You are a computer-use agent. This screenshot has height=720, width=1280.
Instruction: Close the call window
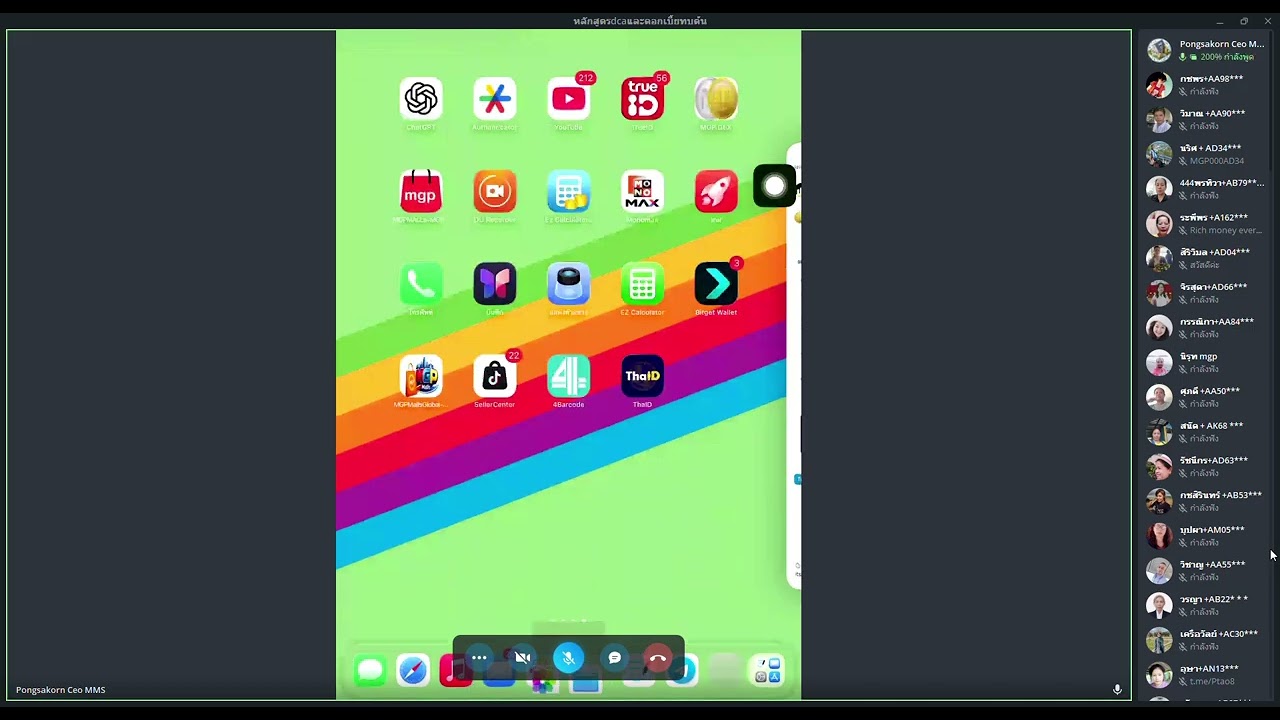1268,21
